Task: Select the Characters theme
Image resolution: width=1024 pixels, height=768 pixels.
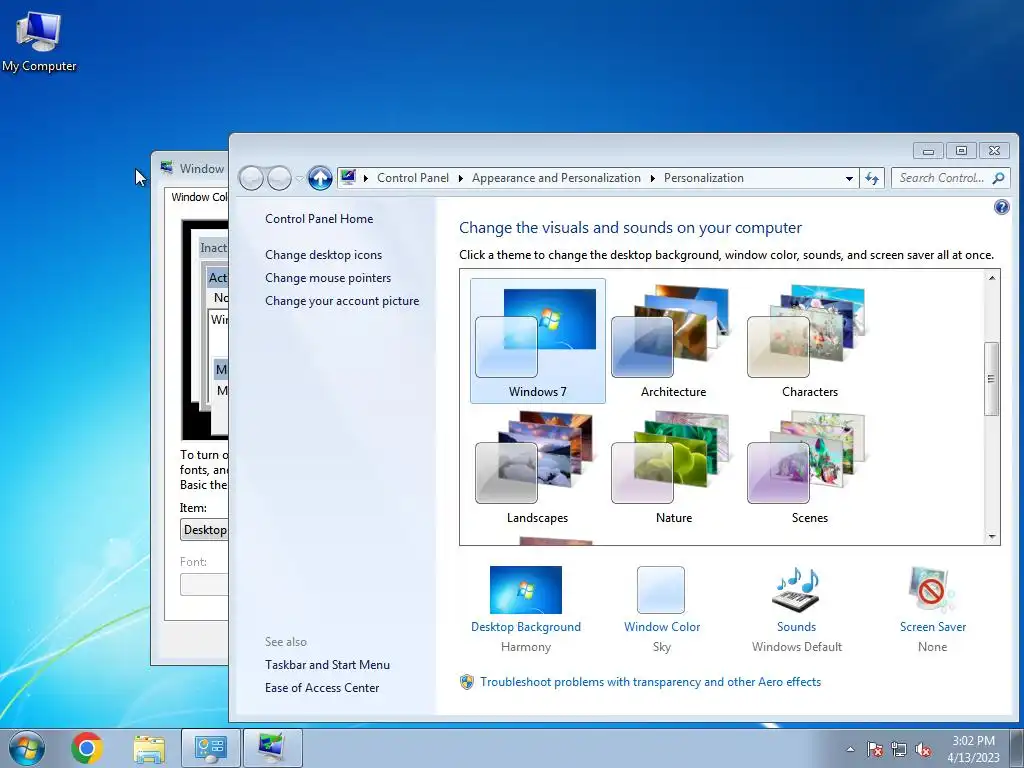Action: tap(810, 341)
